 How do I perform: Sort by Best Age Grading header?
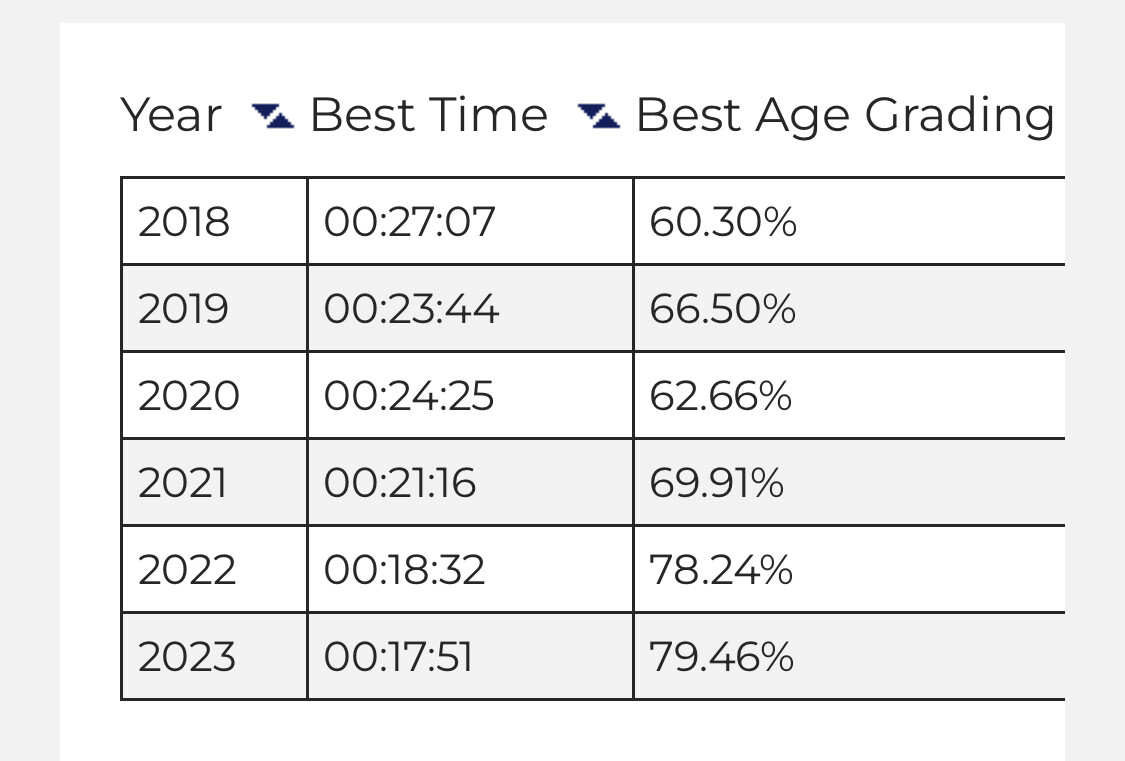[x=845, y=116]
